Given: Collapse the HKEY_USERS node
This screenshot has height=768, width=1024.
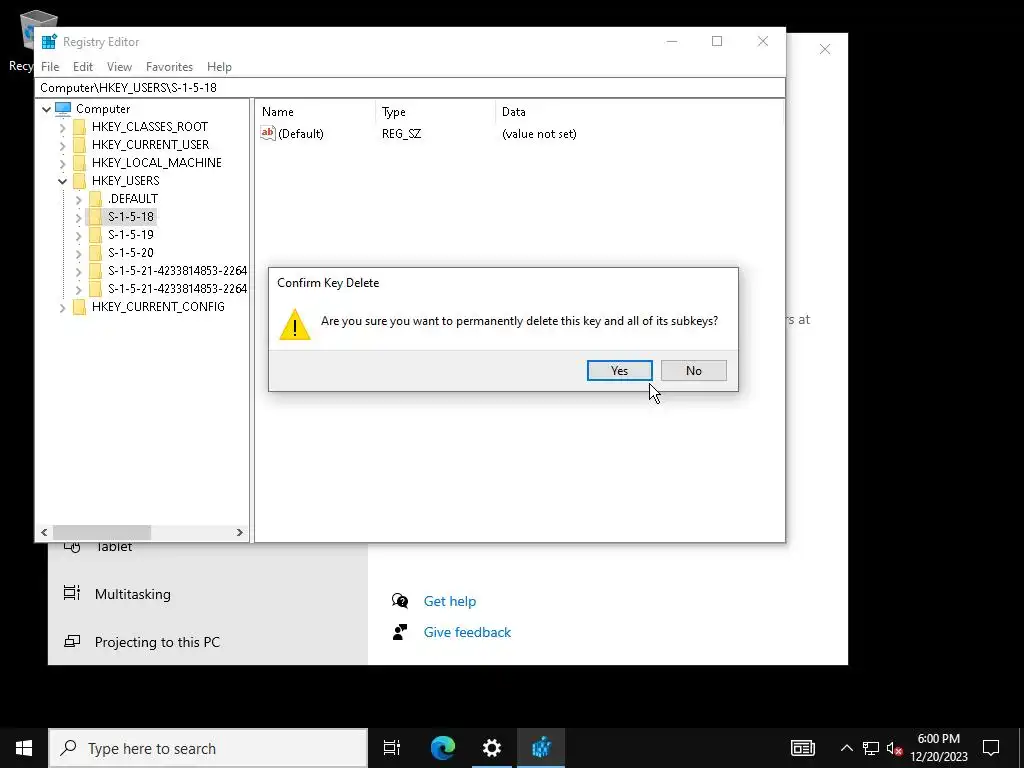Looking at the screenshot, I should click(x=63, y=181).
